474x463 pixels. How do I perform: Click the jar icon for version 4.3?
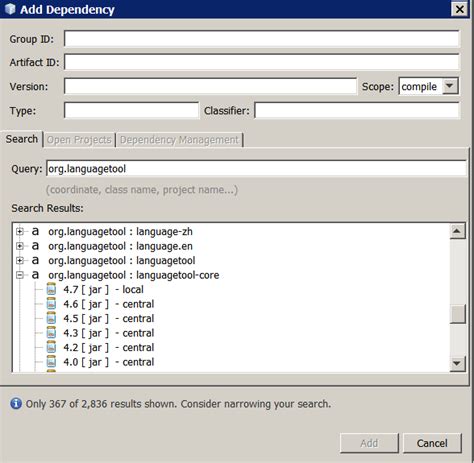[x=51, y=333]
